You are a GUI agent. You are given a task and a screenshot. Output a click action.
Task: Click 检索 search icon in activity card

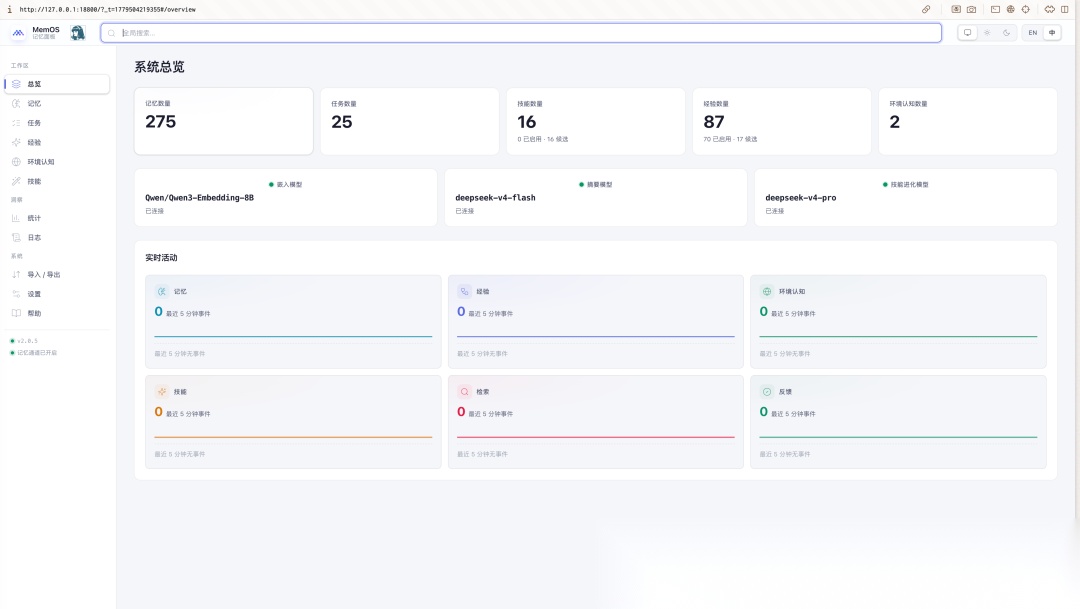click(464, 392)
